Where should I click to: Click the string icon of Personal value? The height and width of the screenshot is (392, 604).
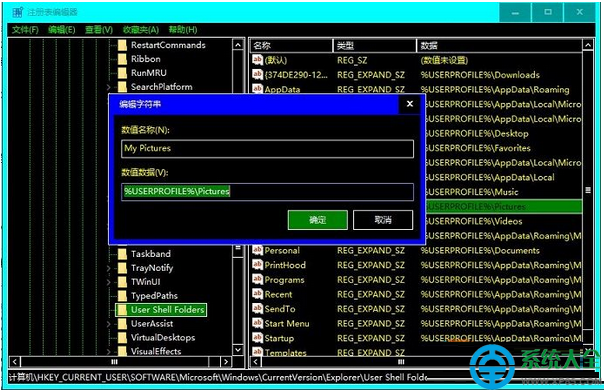pos(257,250)
